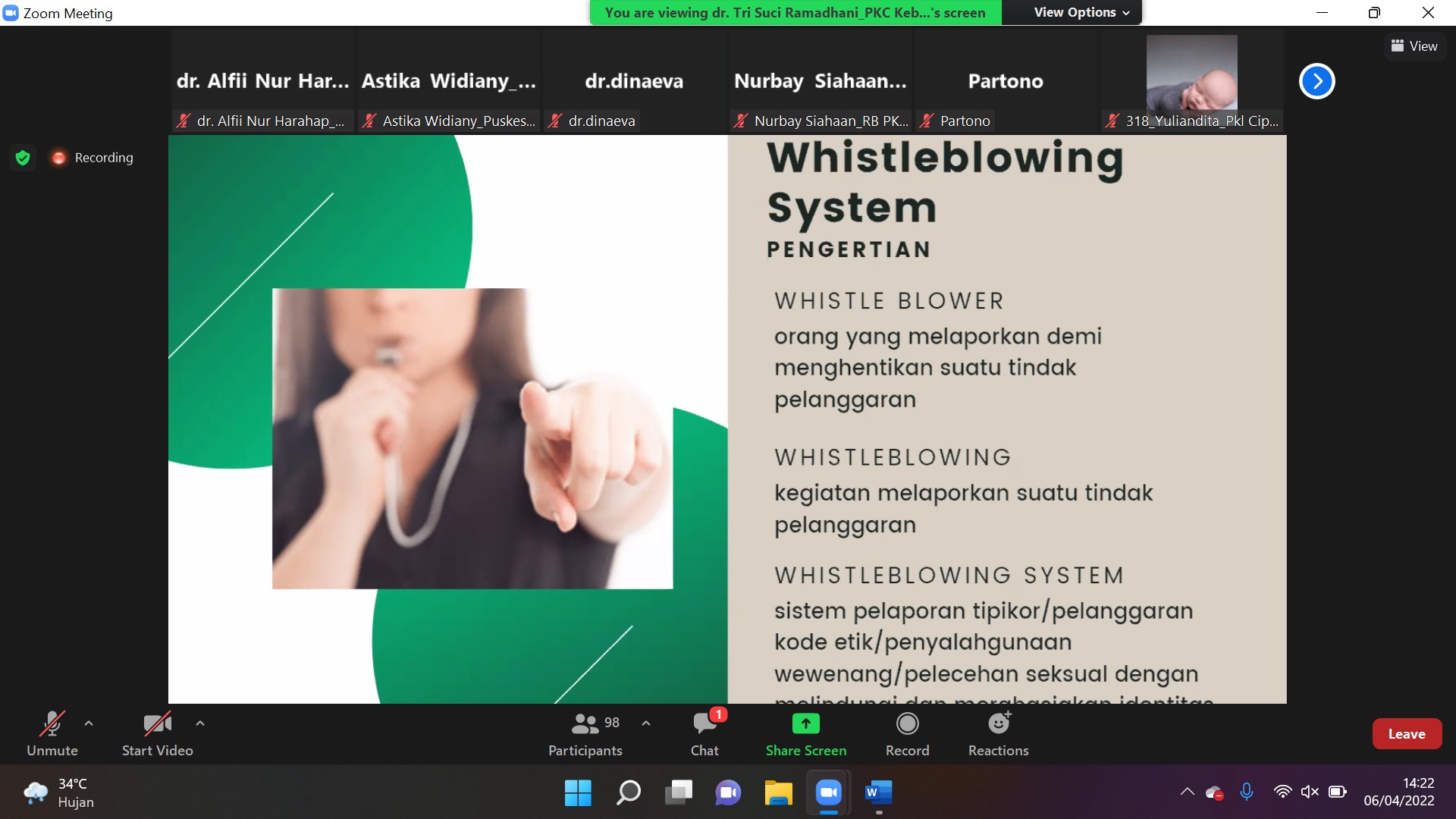
Task: Click the microphone tray icon
Action: pos(1247,792)
